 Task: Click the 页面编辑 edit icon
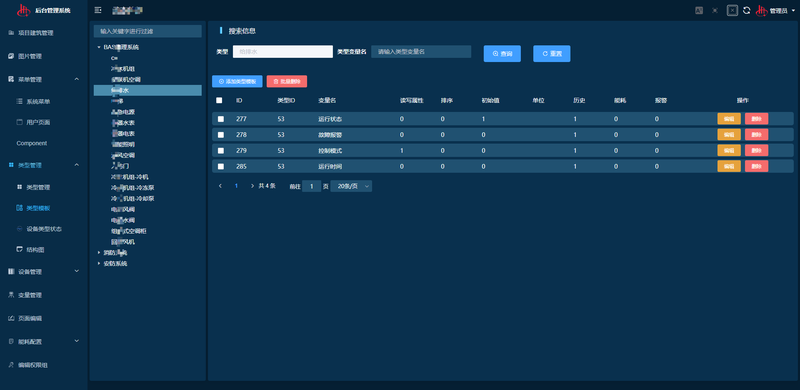tap(11, 318)
